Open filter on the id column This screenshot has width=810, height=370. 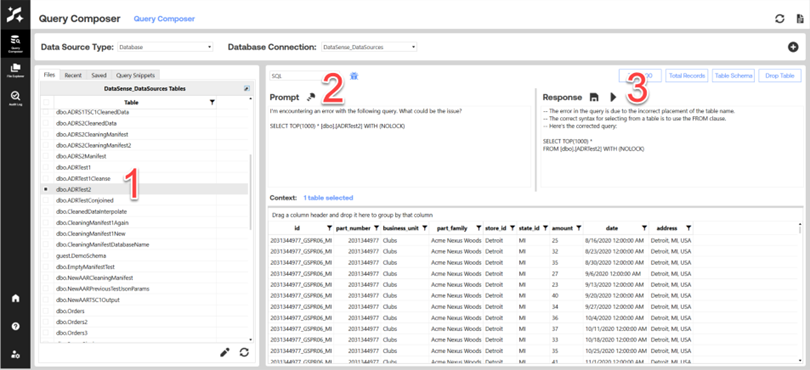[x=329, y=228]
